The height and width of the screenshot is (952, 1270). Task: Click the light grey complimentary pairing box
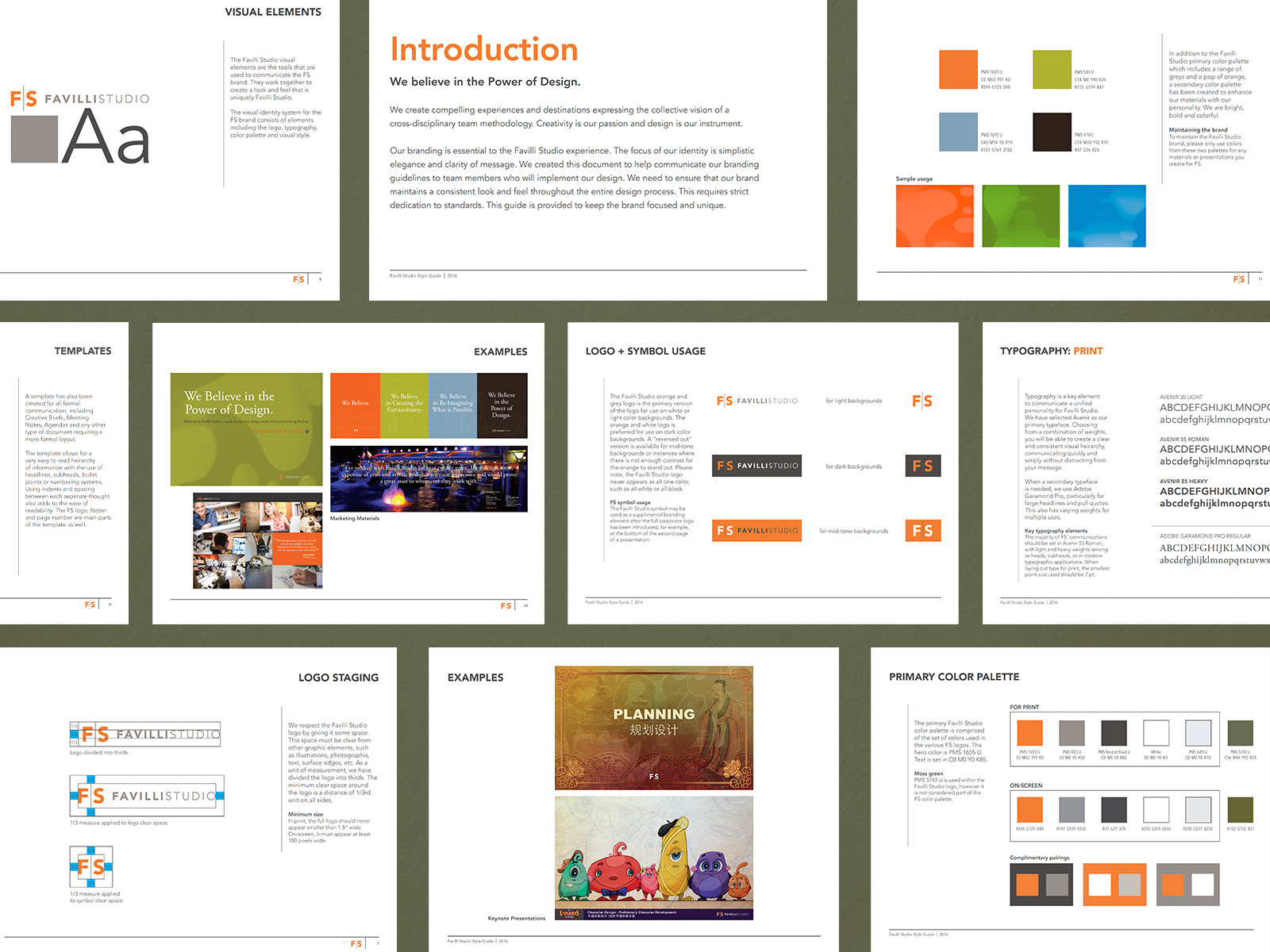point(1187,885)
